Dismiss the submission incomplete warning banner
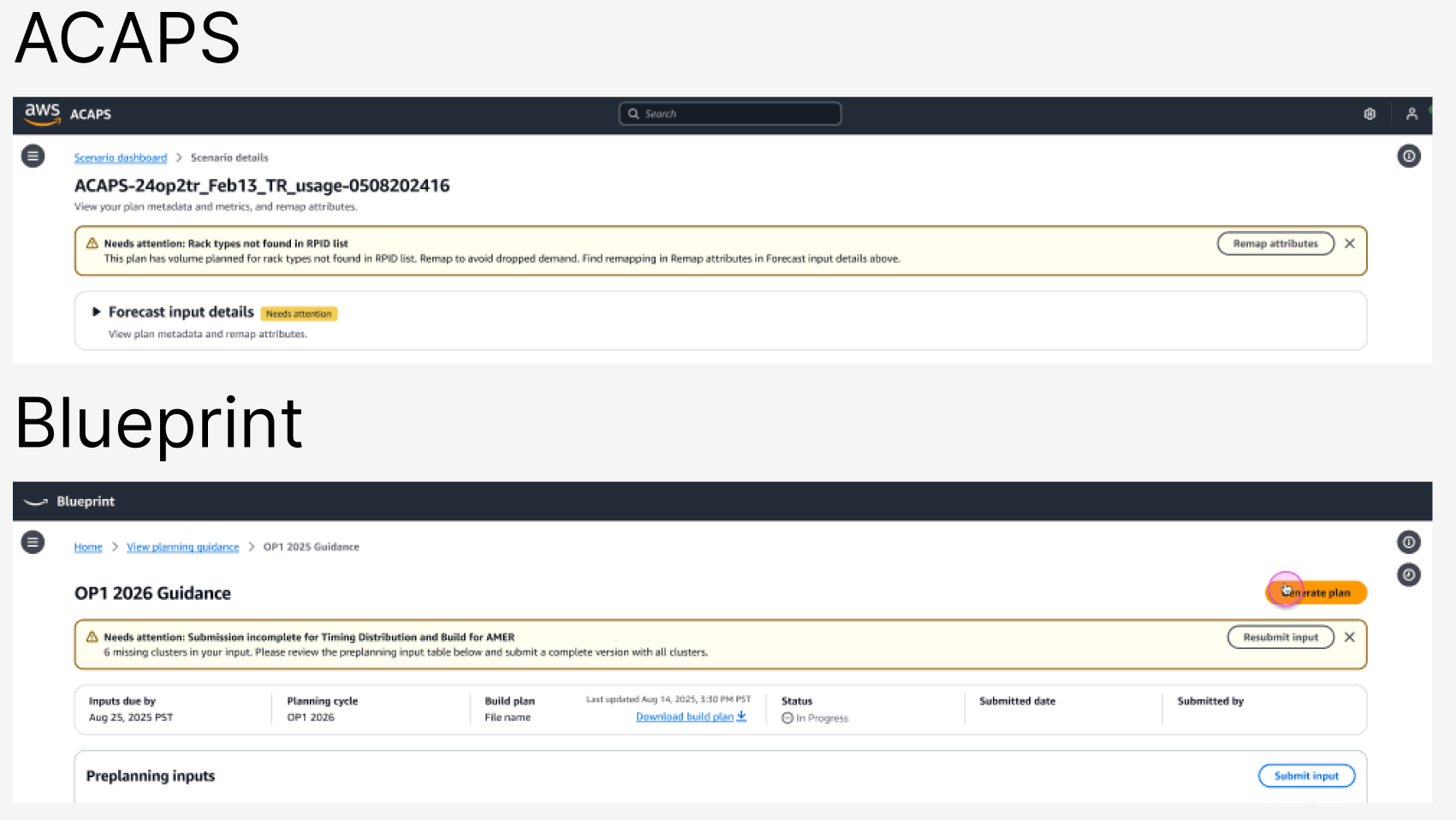The width and height of the screenshot is (1456, 820). (1350, 638)
